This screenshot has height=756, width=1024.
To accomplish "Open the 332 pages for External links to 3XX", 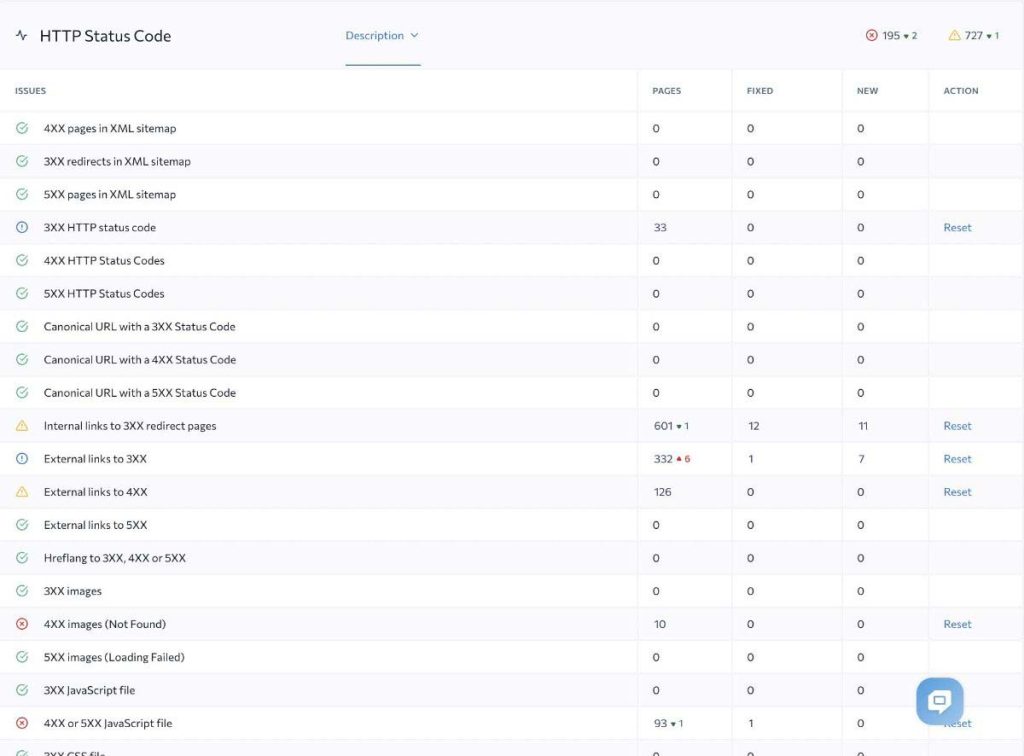I will [x=663, y=459].
